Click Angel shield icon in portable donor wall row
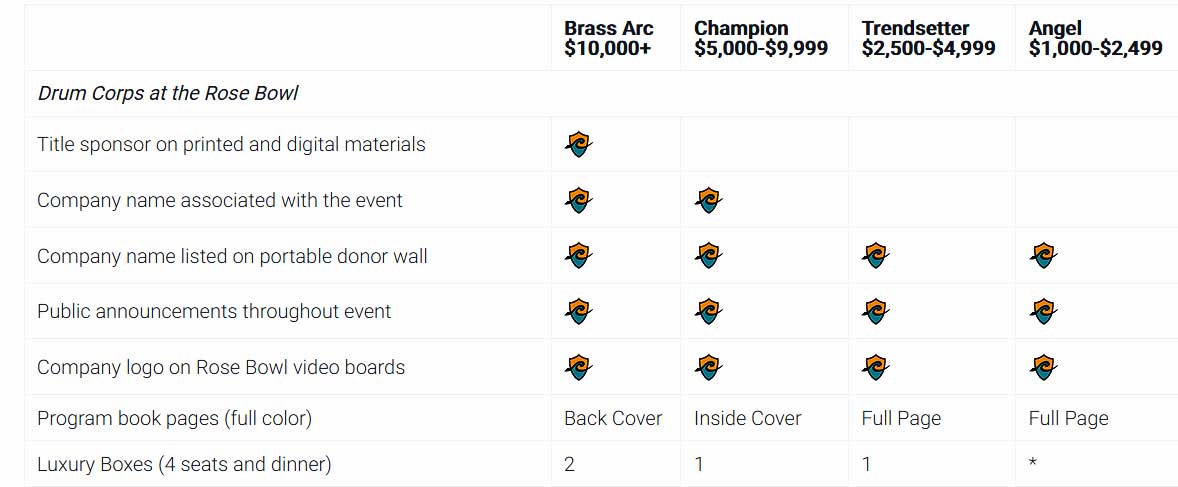1178x487 pixels. point(1043,256)
